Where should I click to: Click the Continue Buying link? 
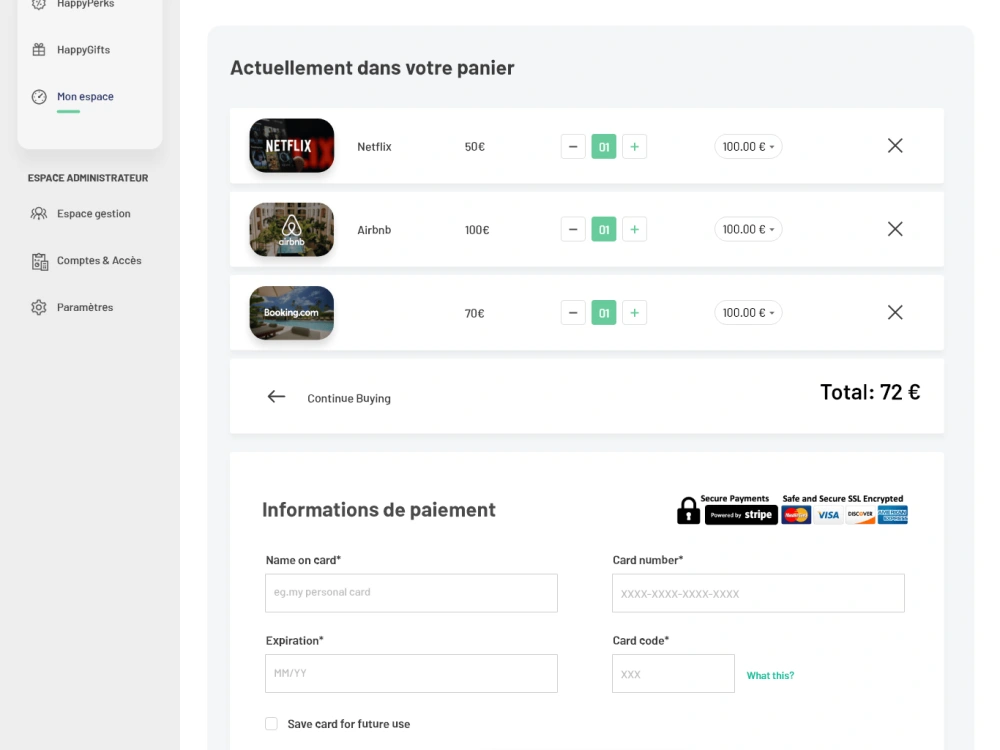pos(349,399)
